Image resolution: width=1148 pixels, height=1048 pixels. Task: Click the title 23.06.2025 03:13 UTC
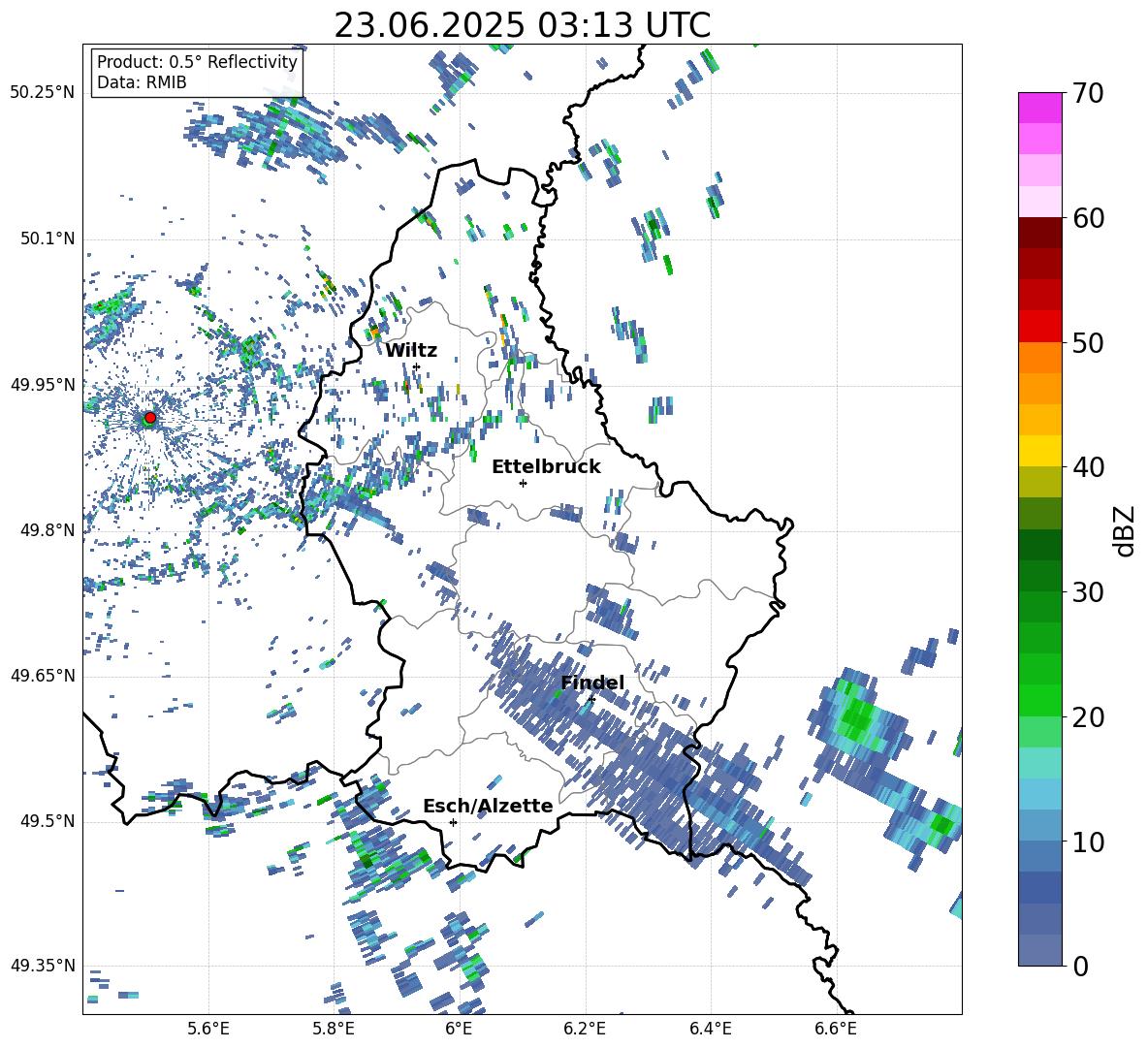point(522,25)
